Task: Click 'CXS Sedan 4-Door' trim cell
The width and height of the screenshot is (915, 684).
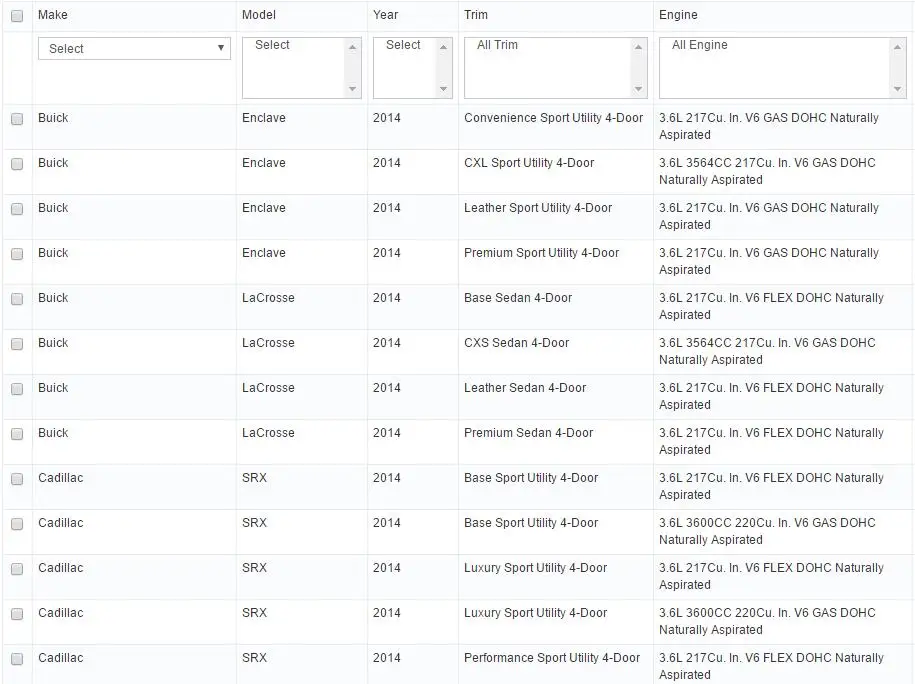Action: [x=516, y=343]
